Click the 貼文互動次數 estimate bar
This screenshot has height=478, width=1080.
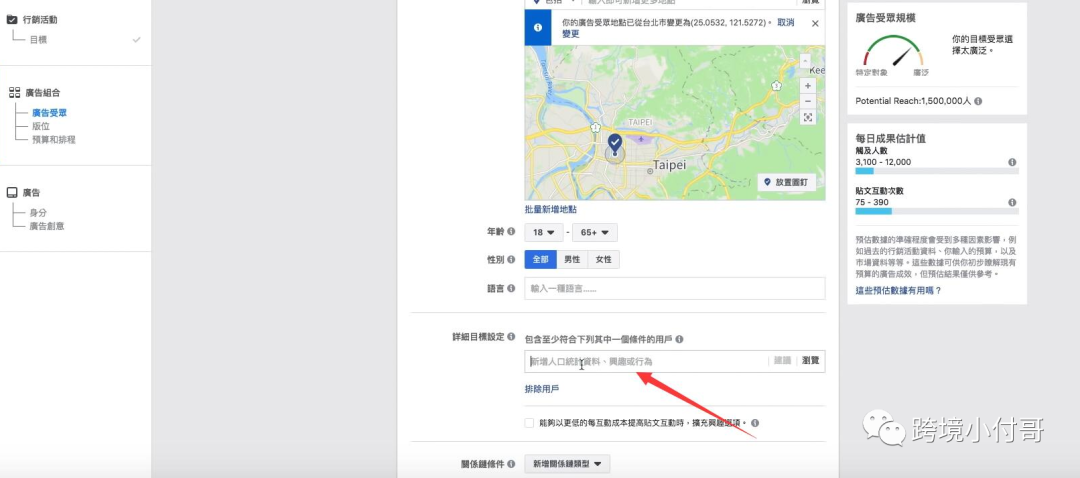937,211
